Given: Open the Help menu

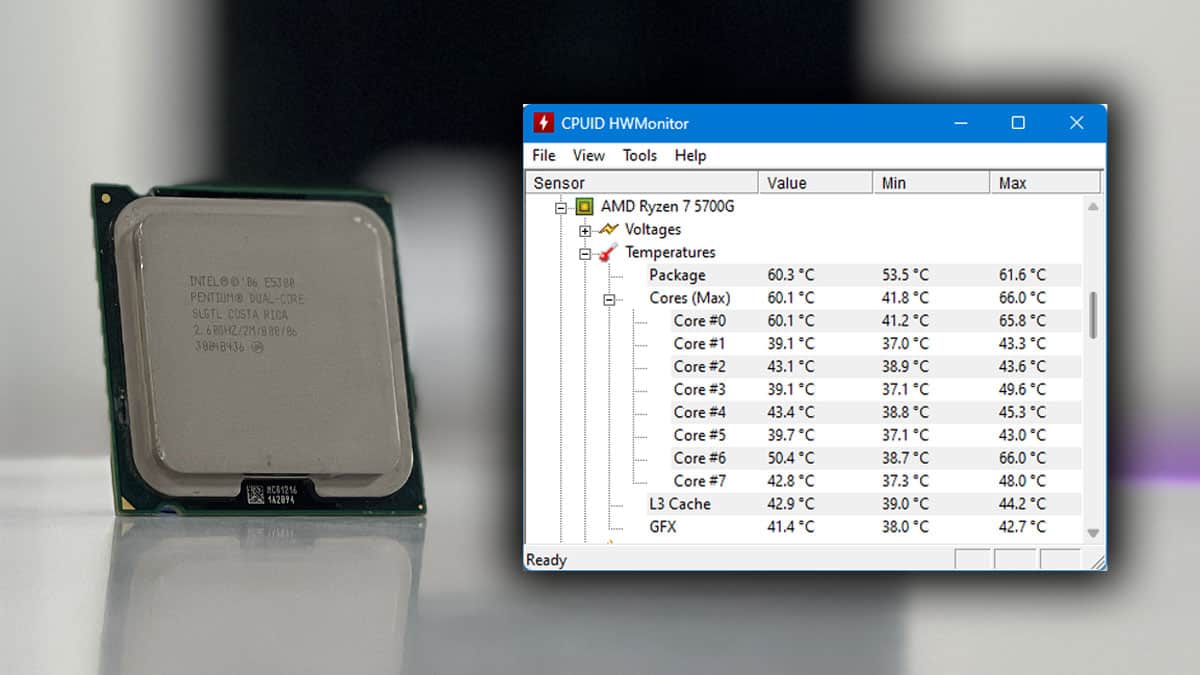Looking at the screenshot, I should click(x=689, y=156).
